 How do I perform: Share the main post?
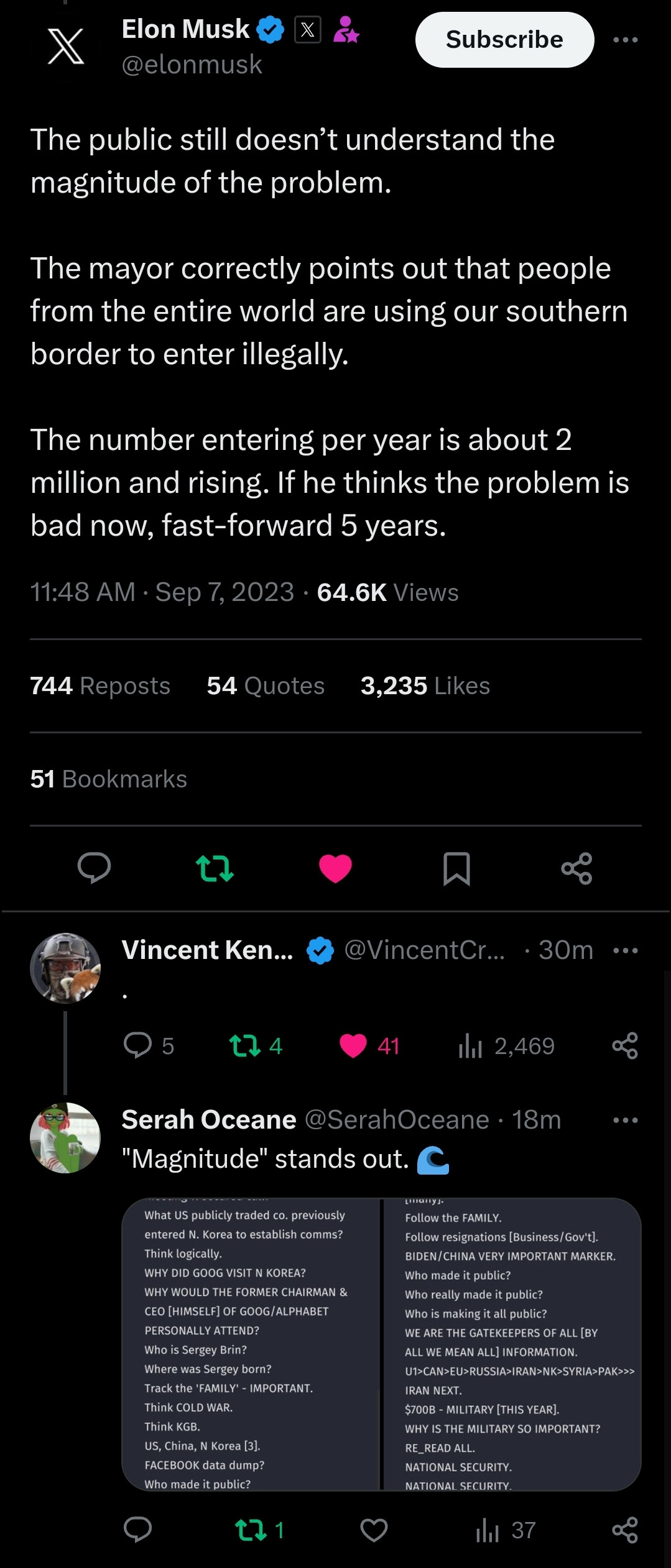click(576, 868)
